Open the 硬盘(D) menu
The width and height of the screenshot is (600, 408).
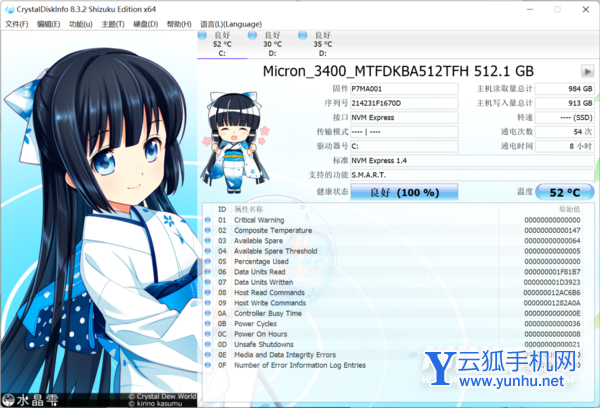pos(146,24)
